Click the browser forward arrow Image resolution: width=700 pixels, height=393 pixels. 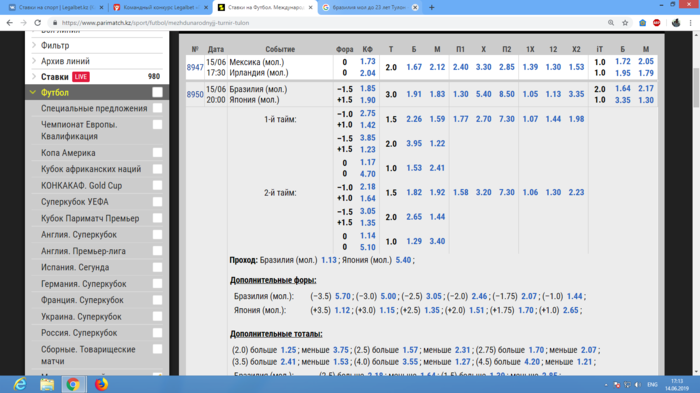[23, 23]
